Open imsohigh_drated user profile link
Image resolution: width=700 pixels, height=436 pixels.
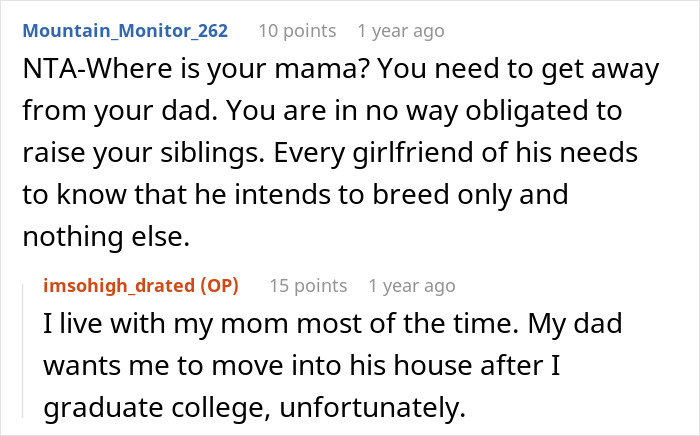pos(120,285)
